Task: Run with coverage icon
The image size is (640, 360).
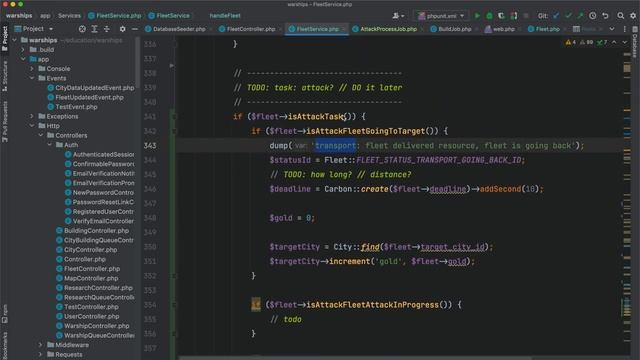Action: [501, 16]
